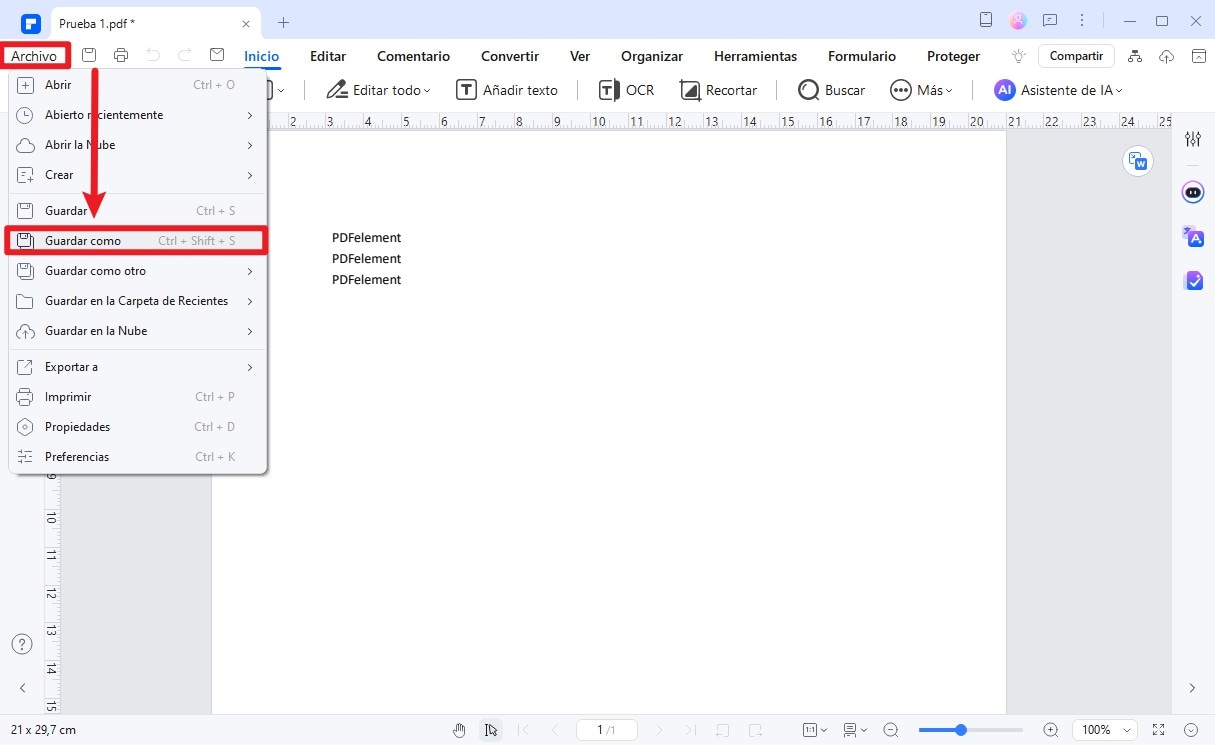Image resolution: width=1215 pixels, height=745 pixels.
Task: Open the fit page 1:1 dropdown
Action: pyautogui.click(x=816, y=730)
